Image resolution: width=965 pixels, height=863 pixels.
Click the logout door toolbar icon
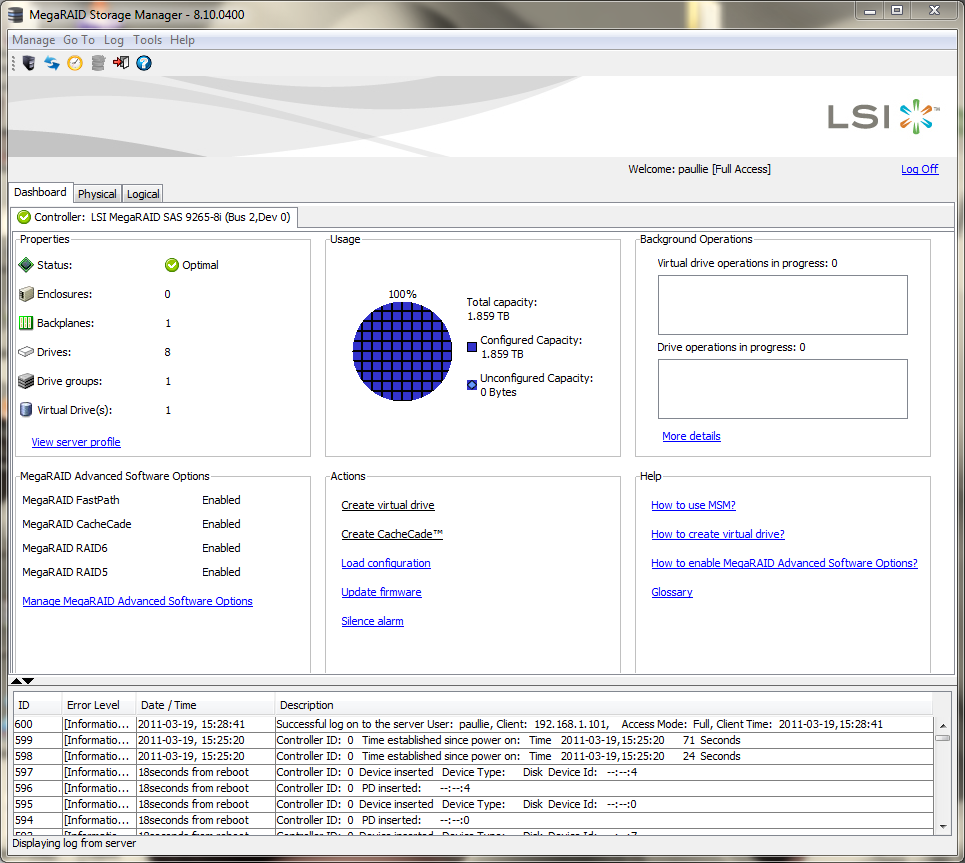coord(121,63)
